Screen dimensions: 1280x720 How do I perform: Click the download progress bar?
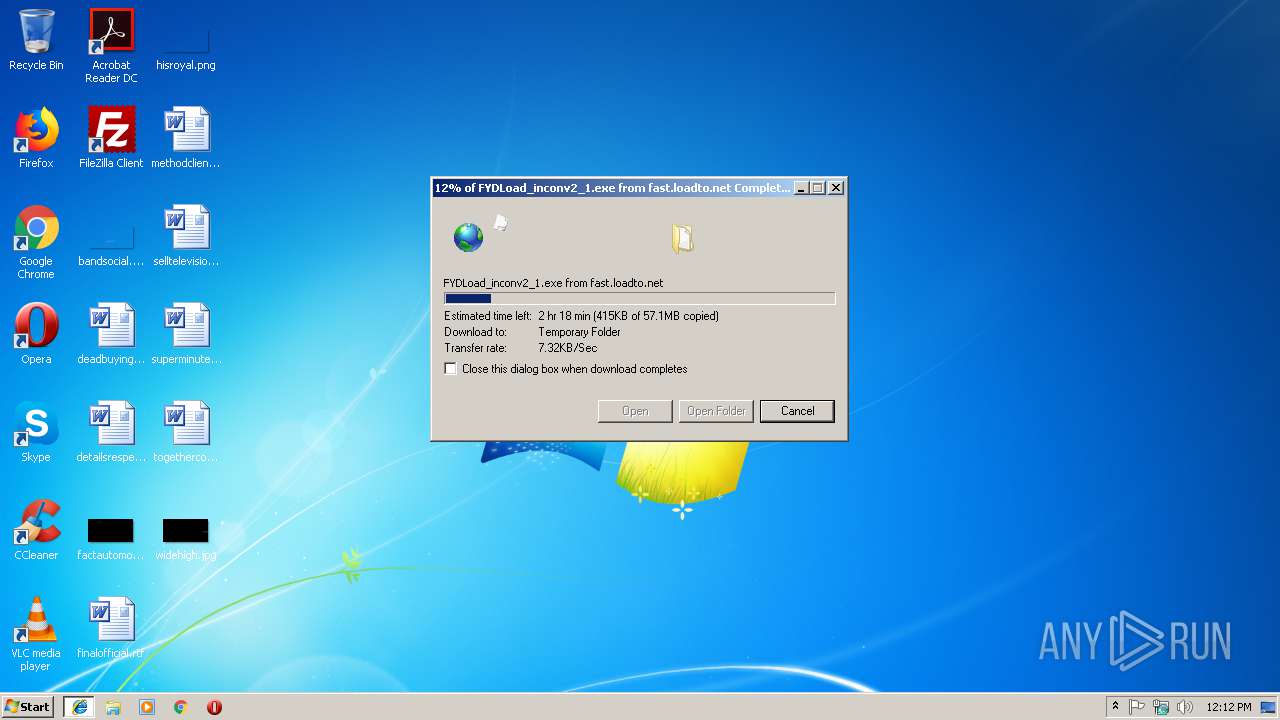click(x=639, y=298)
